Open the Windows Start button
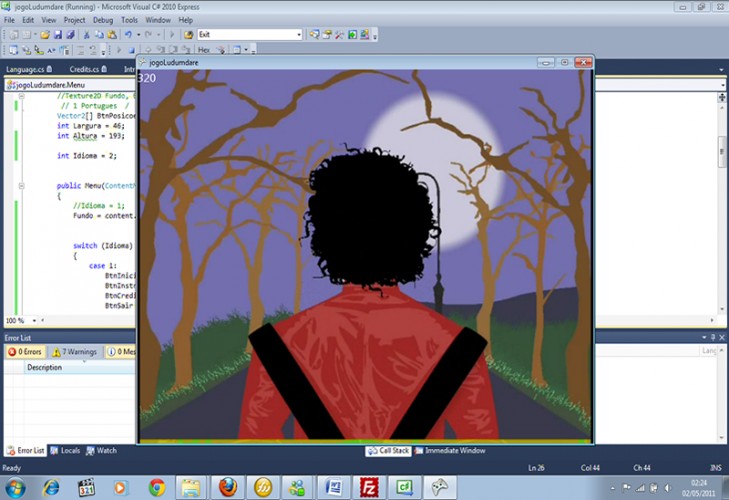729x500 pixels. 15,487
